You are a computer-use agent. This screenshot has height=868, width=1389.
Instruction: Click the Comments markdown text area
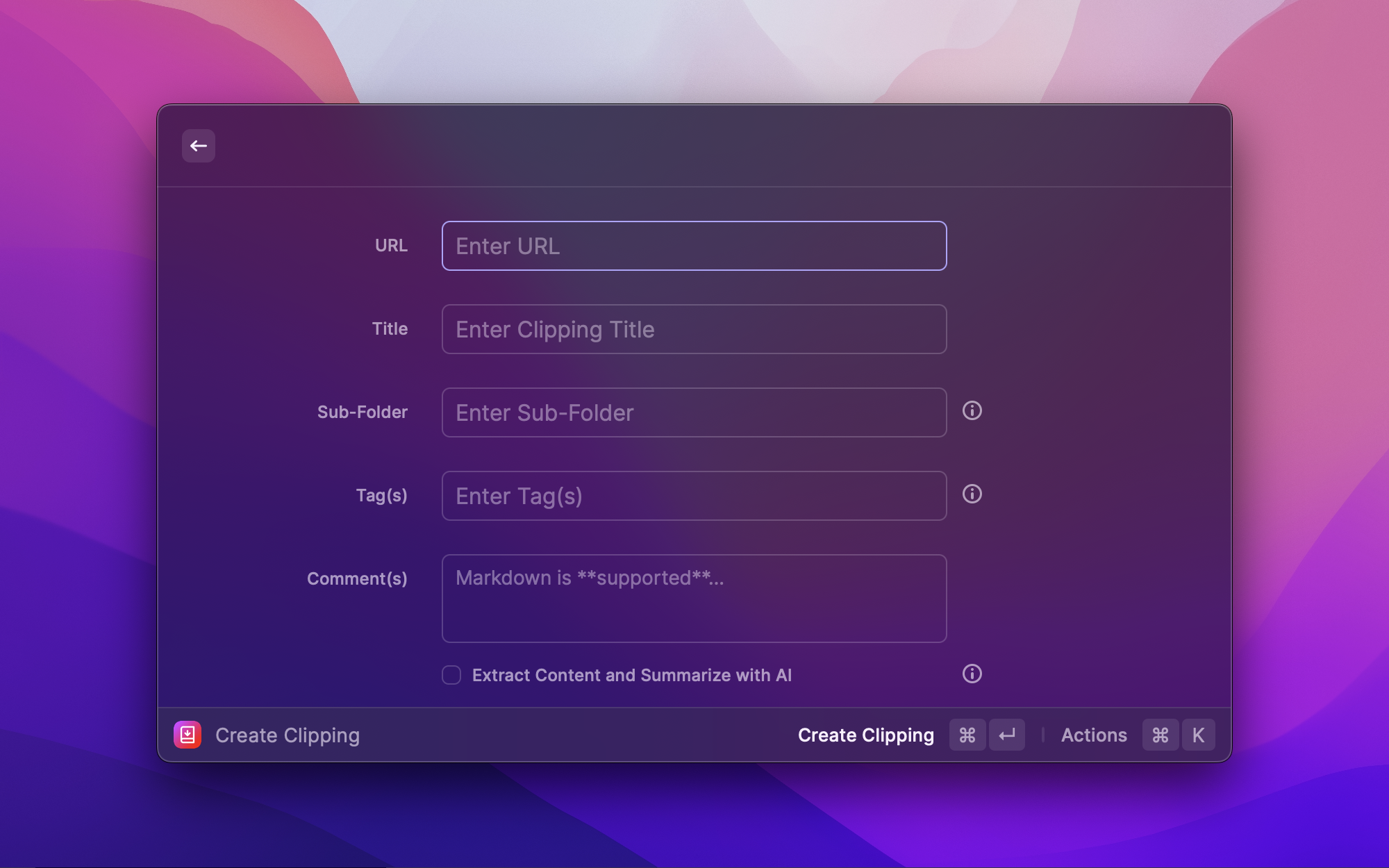pyautogui.click(x=694, y=598)
